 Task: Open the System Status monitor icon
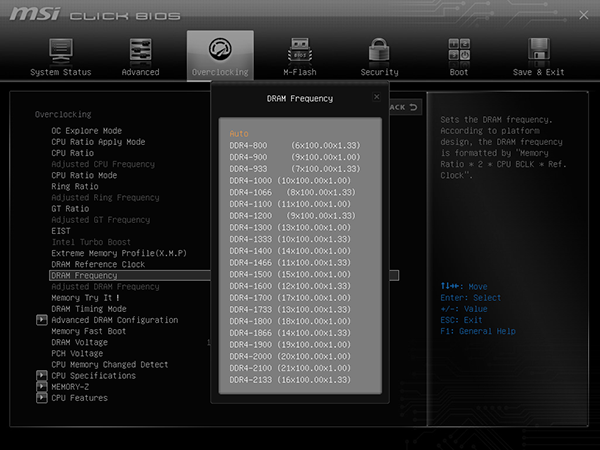(x=61, y=50)
